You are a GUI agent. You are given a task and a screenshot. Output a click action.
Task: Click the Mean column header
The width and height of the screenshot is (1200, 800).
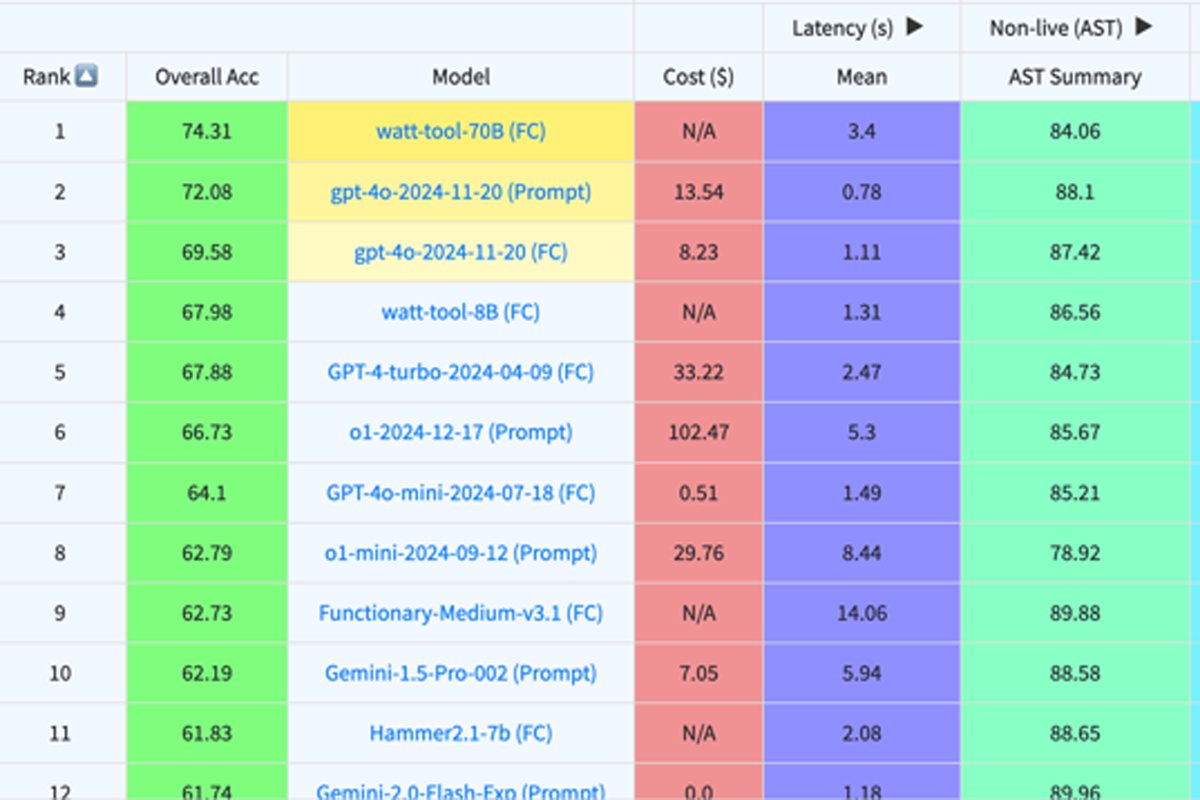pos(862,77)
